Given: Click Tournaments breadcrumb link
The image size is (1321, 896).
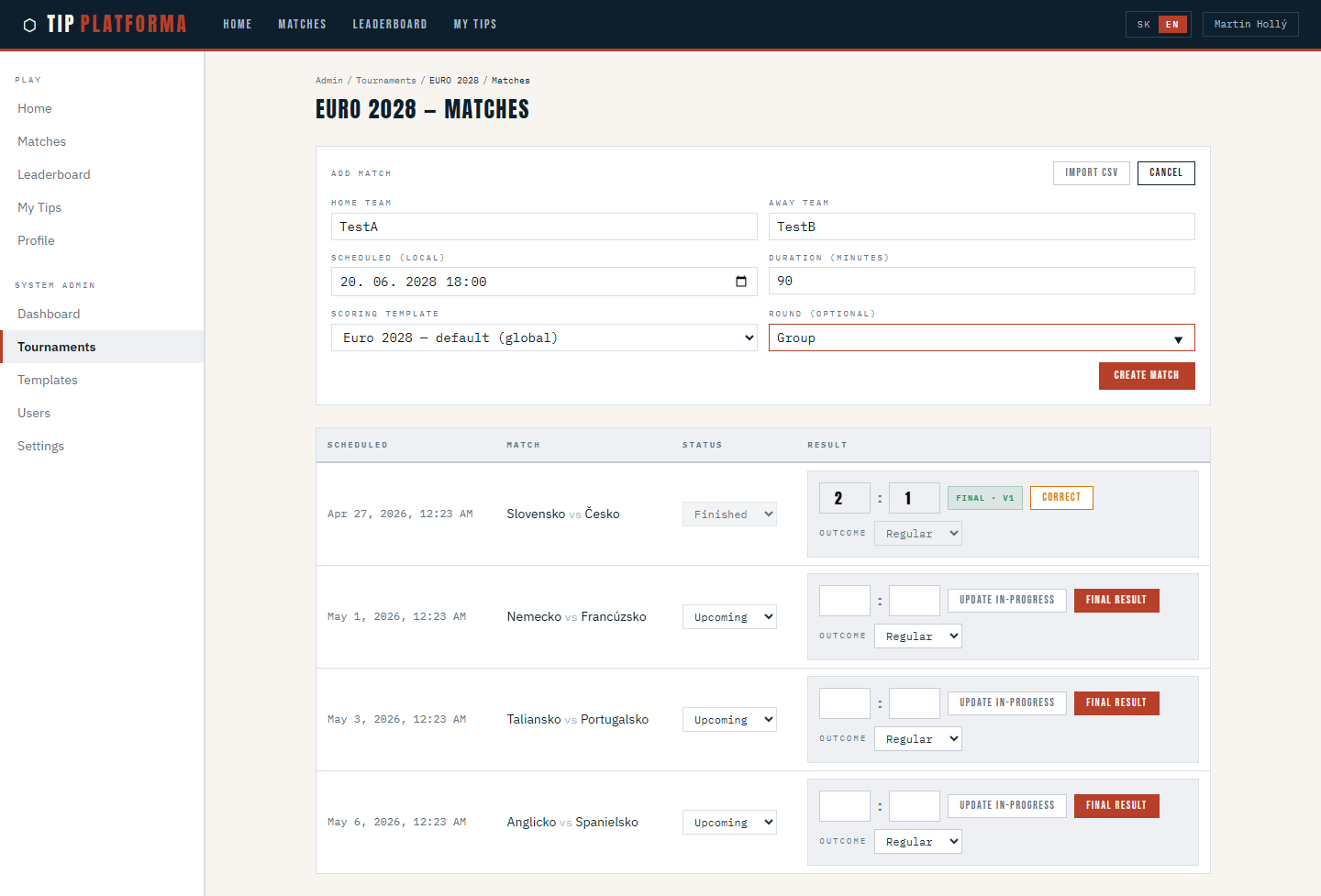Looking at the screenshot, I should [385, 81].
